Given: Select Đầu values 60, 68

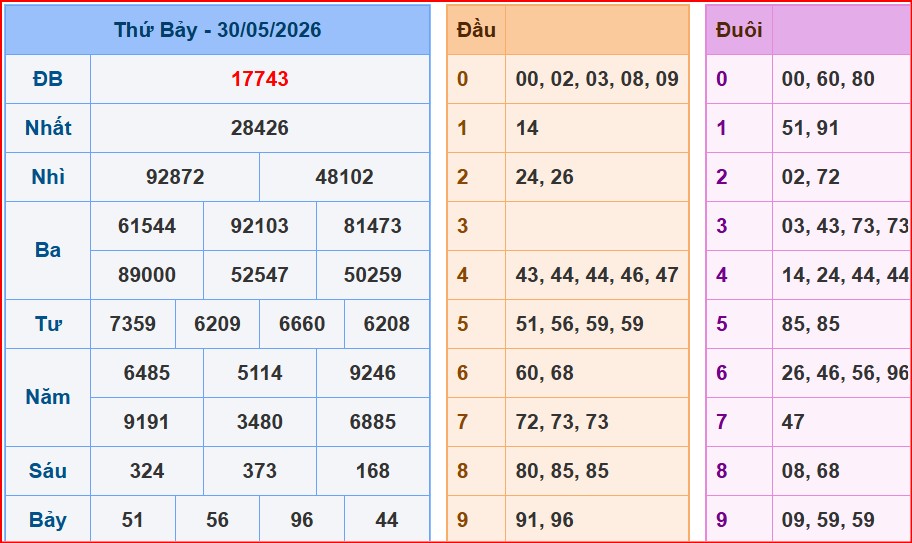Looking at the screenshot, I should click(x=544, y=373).
